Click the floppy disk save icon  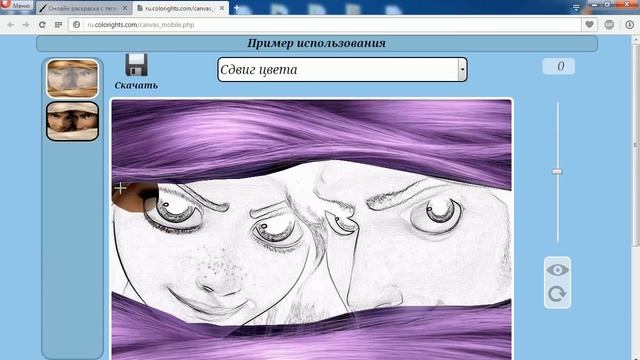pyautogui.click(x=136, y=64)
